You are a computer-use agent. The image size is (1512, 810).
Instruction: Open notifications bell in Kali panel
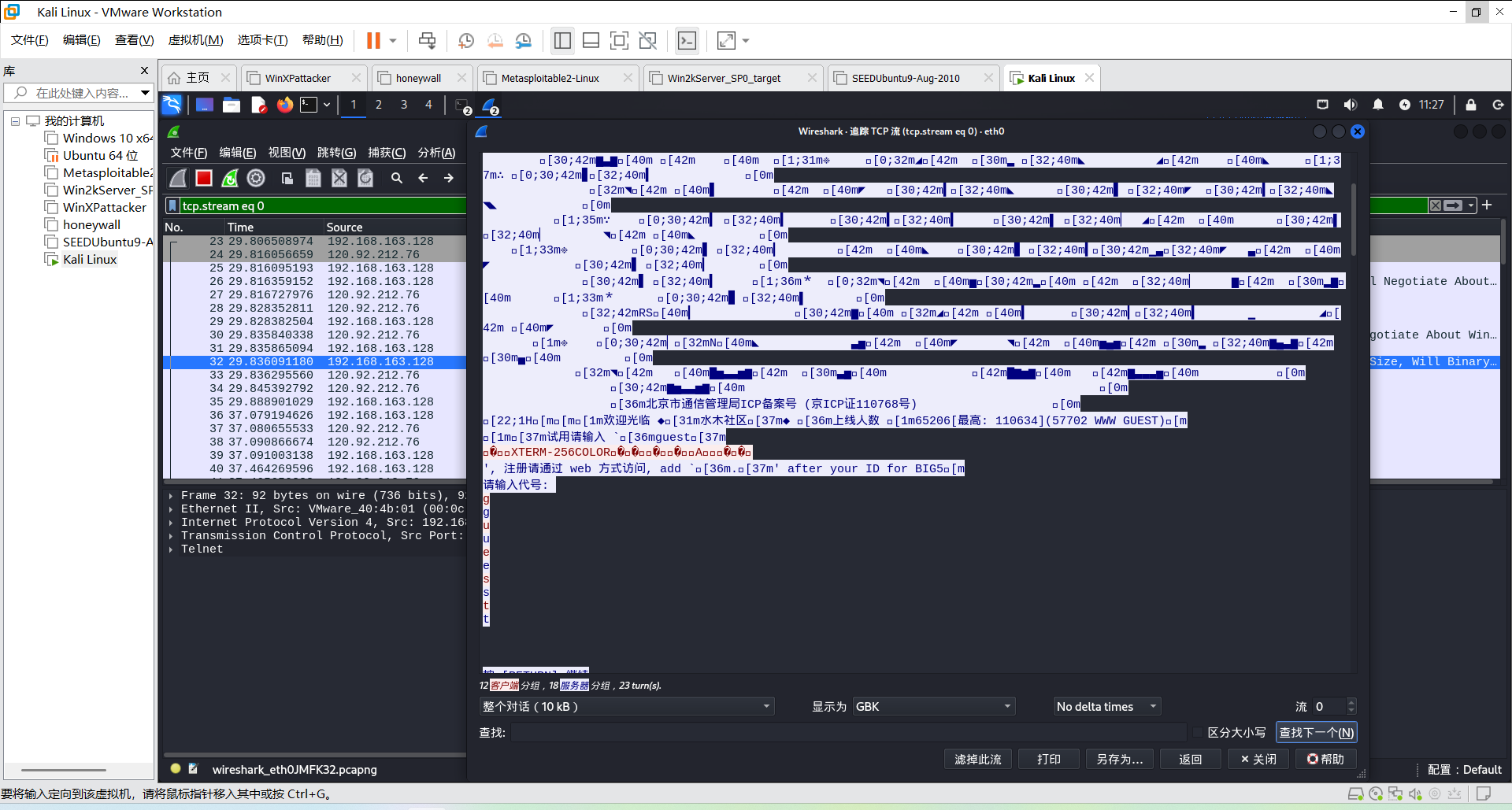coord(1378,105)
